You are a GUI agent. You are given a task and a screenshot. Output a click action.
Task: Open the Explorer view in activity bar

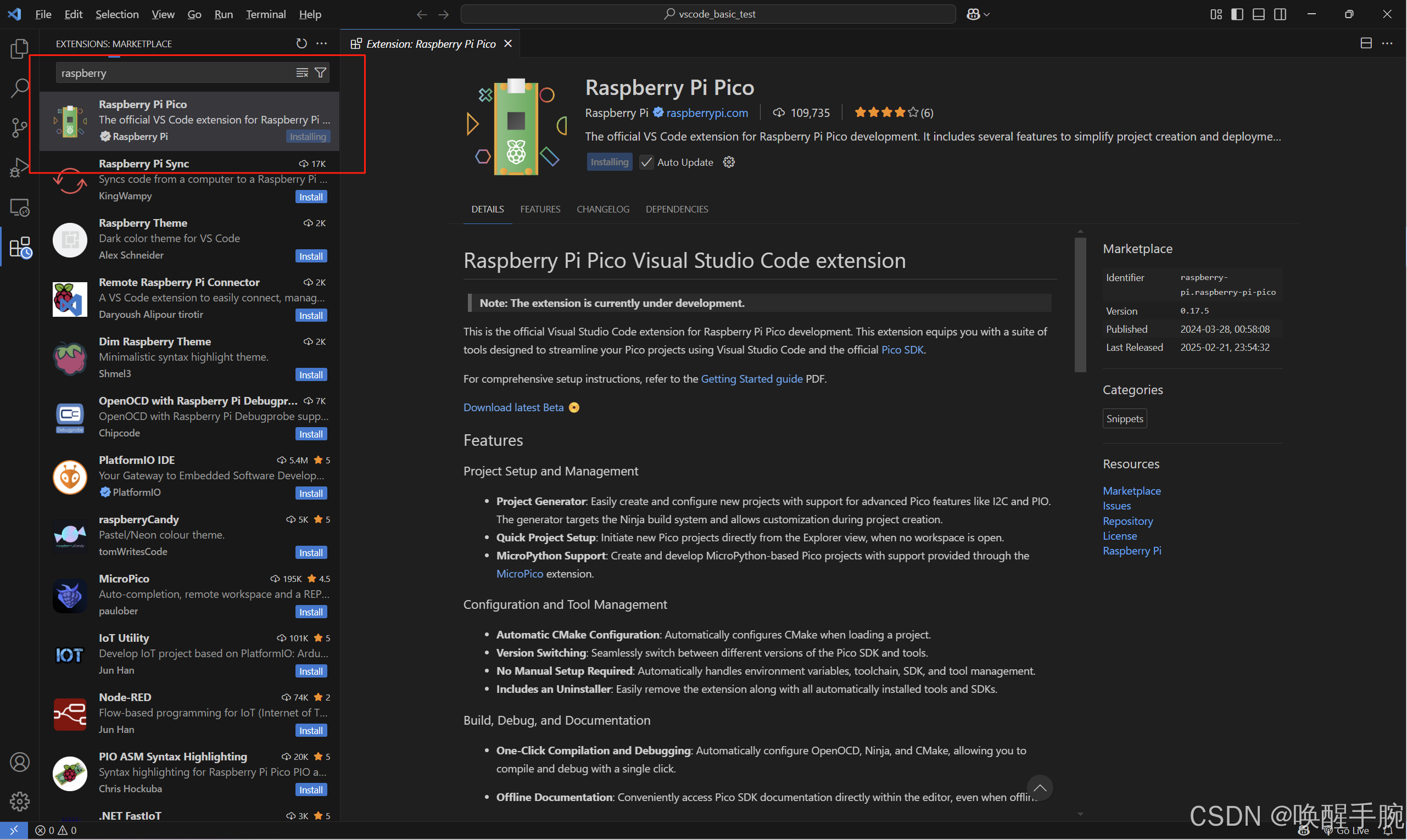[x=19, y=49]
